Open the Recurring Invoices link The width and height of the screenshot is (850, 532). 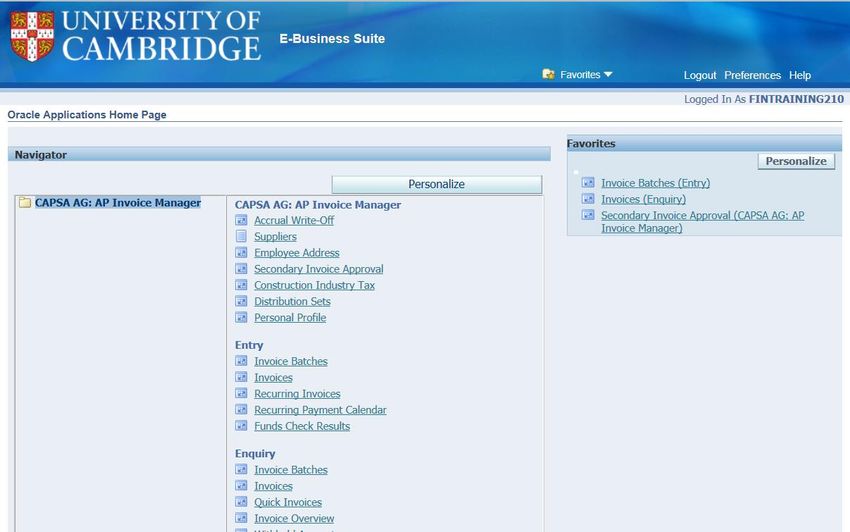click(297, 394)
